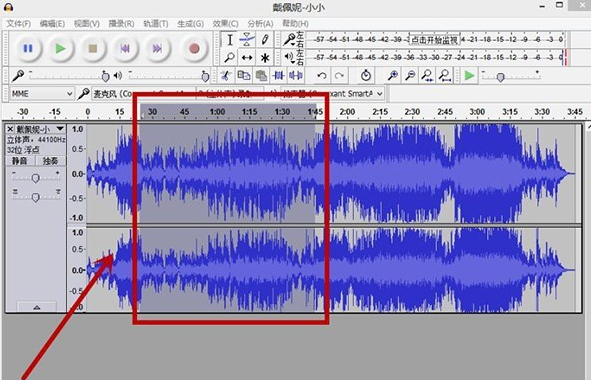The width and height of the screenshot is (591, 380).
Task: Click the Trim audio icon
Action: [x=278, y=76]
